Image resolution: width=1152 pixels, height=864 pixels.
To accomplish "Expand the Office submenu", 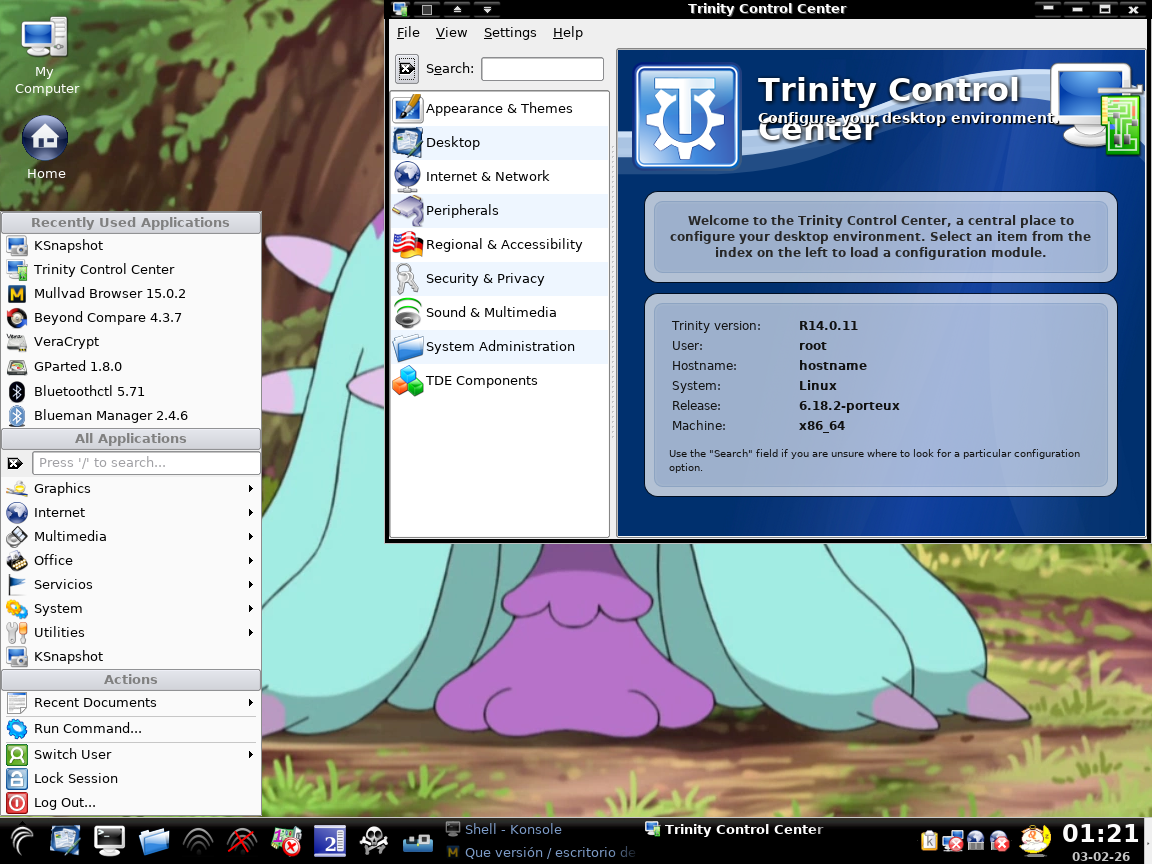I will tap(131, 561).
